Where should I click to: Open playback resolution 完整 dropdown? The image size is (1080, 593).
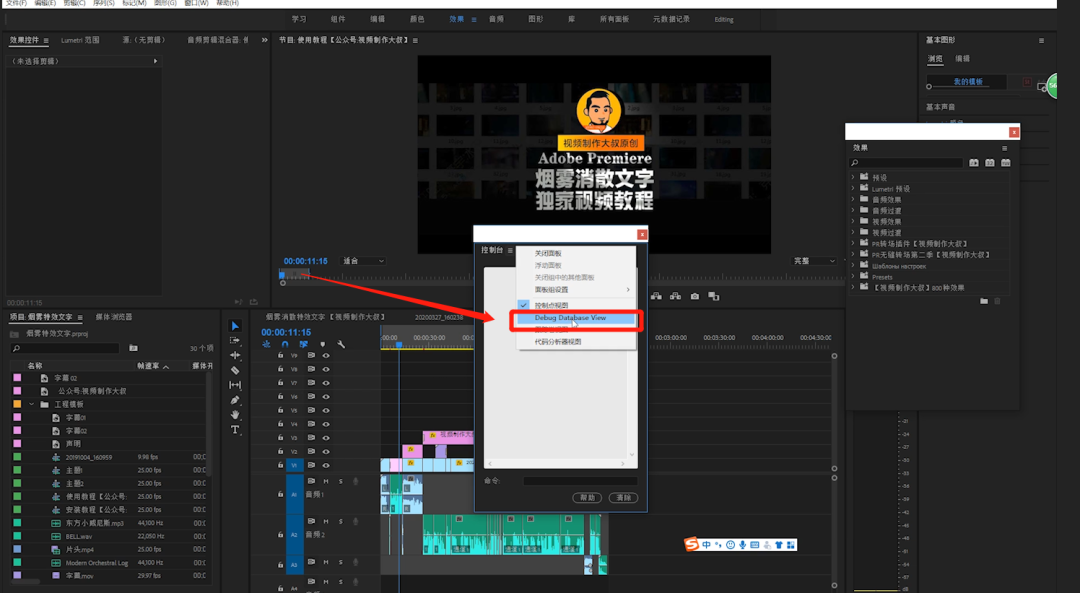pos(814,261)
